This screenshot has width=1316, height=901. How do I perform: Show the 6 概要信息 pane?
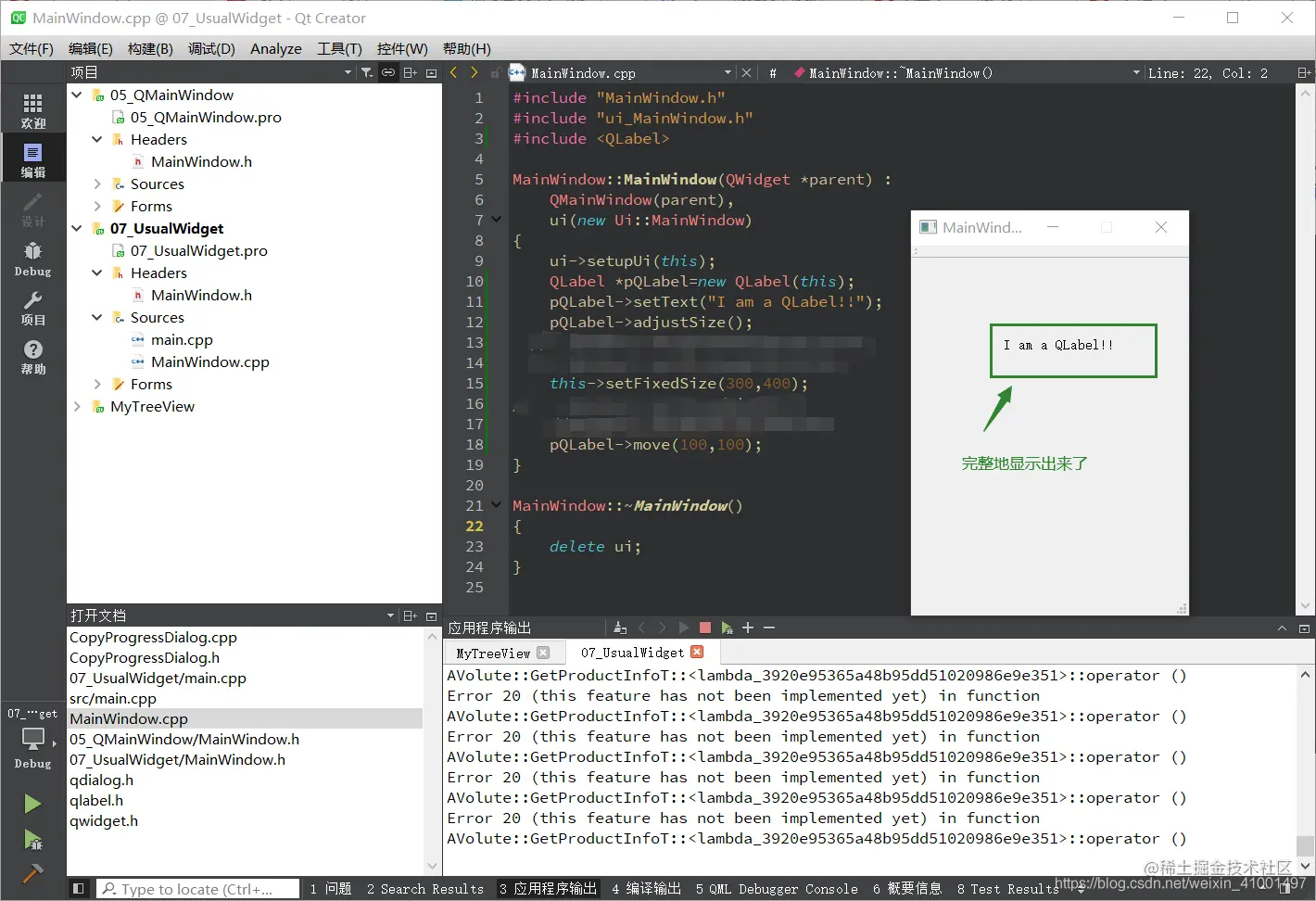pos(907,889)
